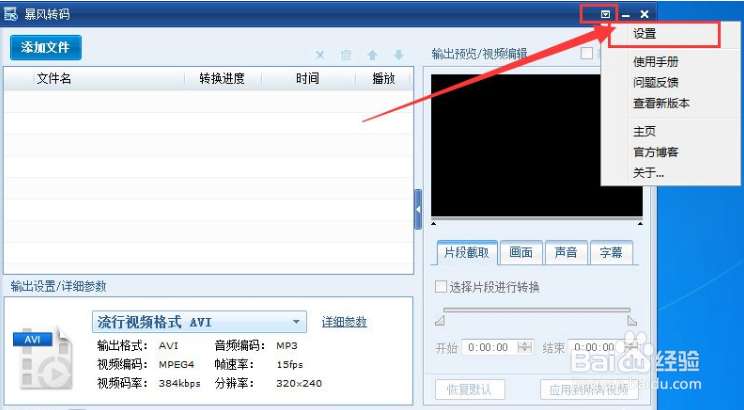Click the 播放 column header
The image size is (744, 410).
384,79
